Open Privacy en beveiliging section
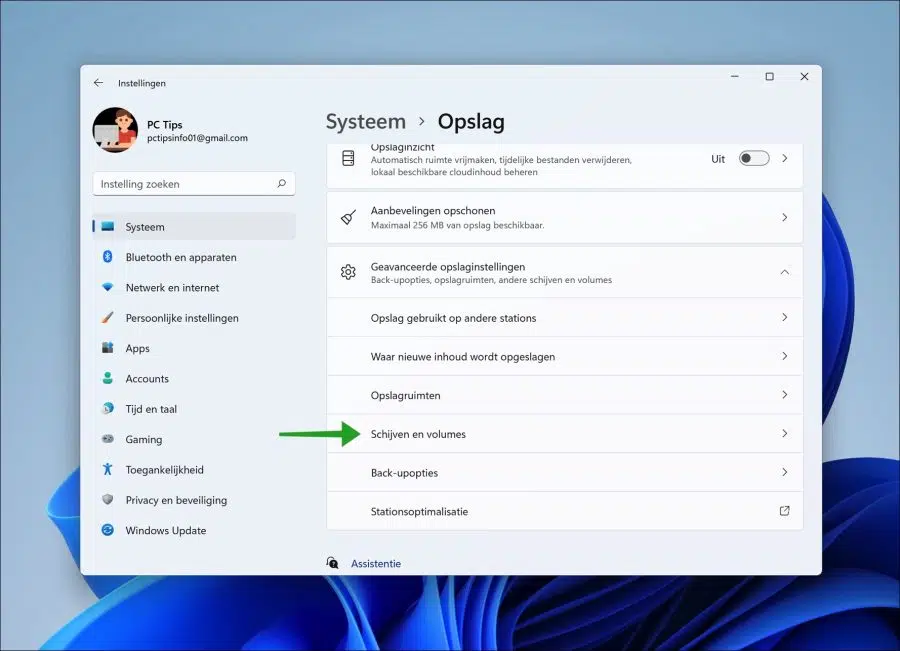 (194, 501)
